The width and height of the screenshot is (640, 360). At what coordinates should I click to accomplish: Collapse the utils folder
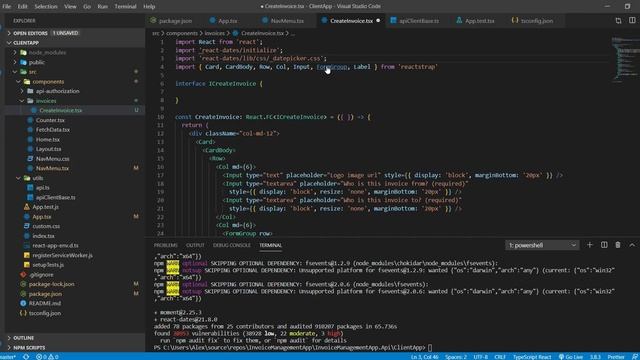(x=38, y=178)
